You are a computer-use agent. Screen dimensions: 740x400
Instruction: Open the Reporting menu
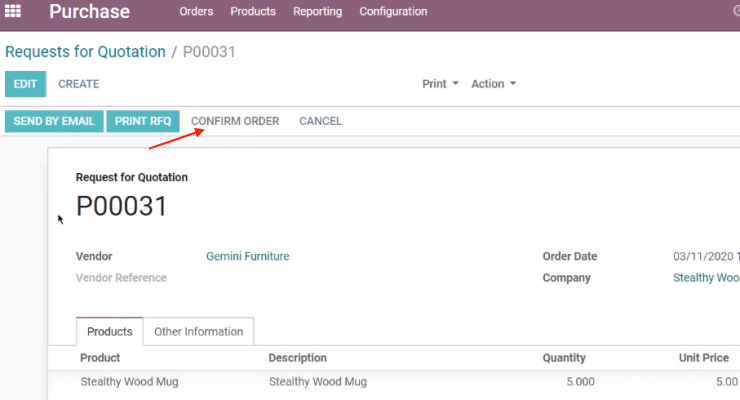317,11
